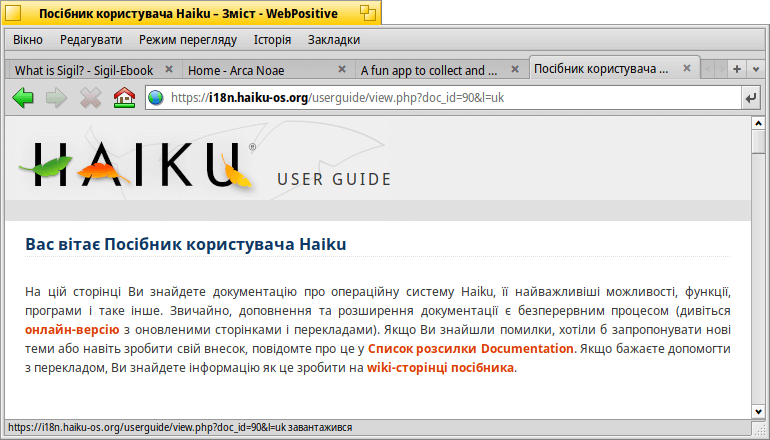Open Список розсилки Documentation link
This screenshot has height=440, width=770.
pos(470,349)
